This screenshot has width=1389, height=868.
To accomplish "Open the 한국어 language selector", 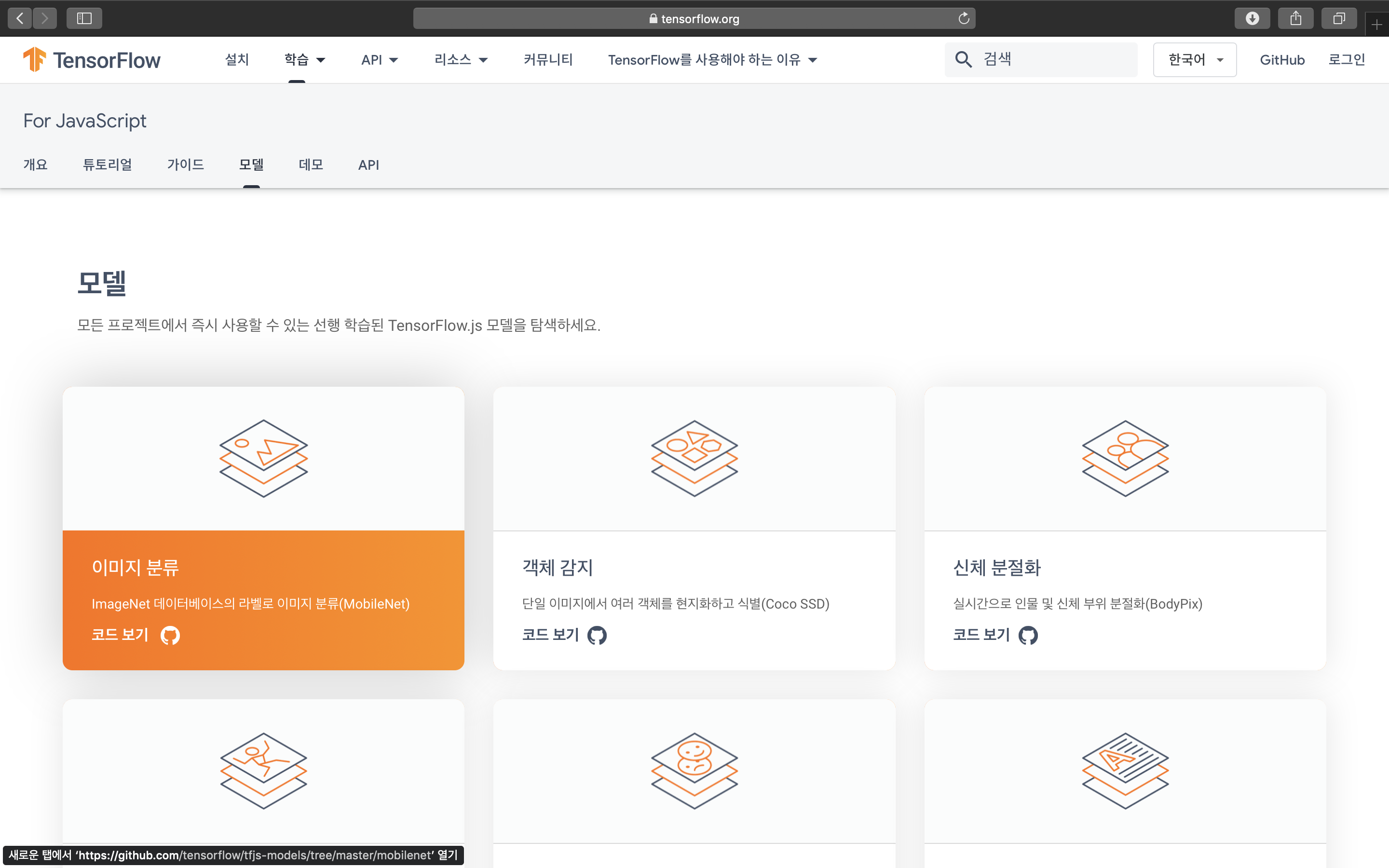I will pos(1195,60).
